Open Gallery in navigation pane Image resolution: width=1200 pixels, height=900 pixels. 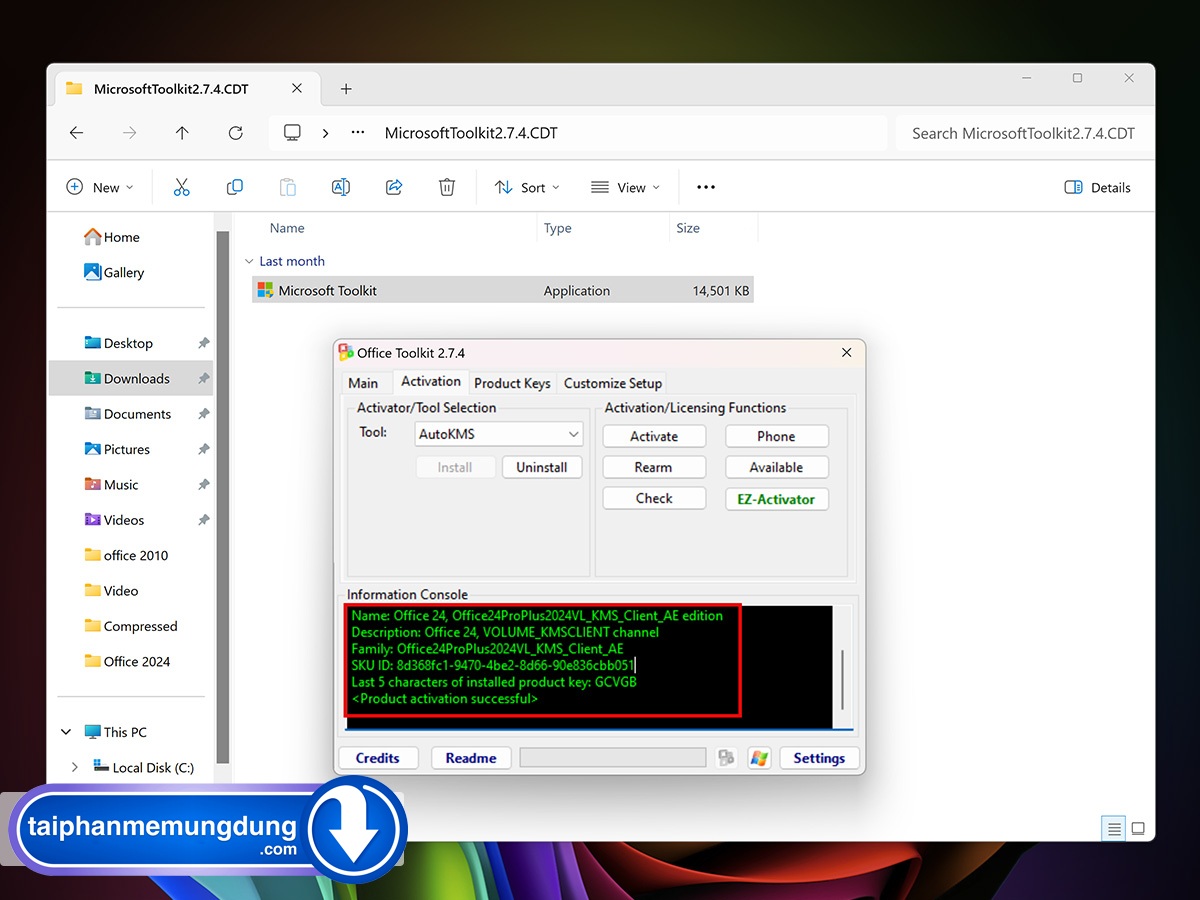coord(114,272)
